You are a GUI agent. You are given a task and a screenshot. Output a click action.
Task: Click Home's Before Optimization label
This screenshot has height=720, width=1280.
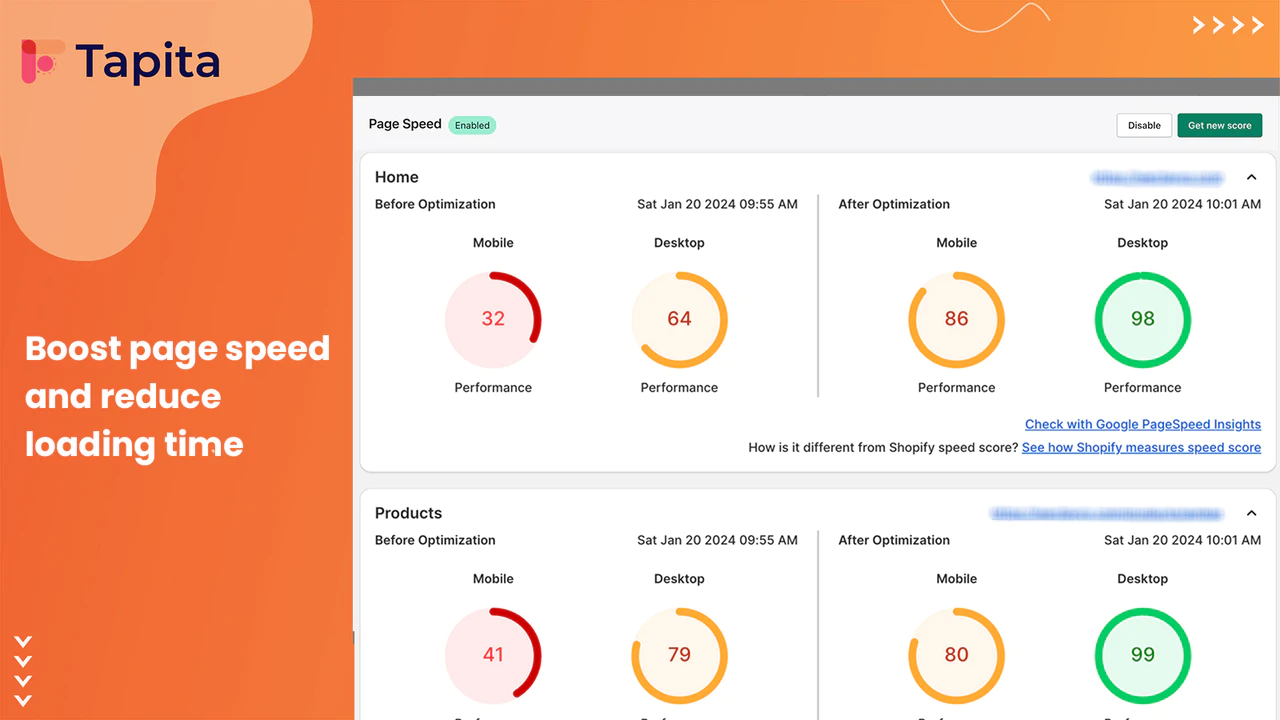(x=435, y=204)
